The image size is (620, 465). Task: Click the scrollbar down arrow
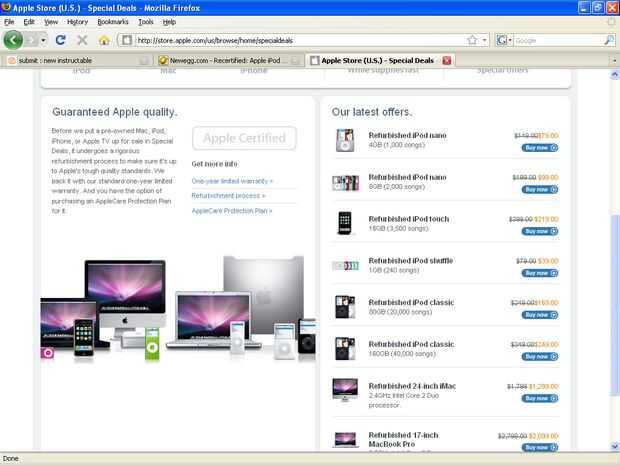[615, 446]
